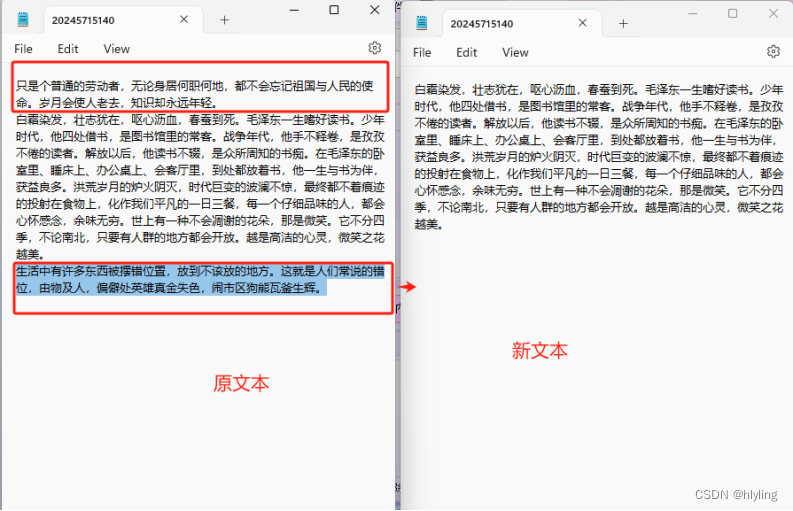Click highlighted line starting 生活中有许多东西 in left window
Image resolution: width=793 pixels, height=511 pixels.
[x=200, y=272]
